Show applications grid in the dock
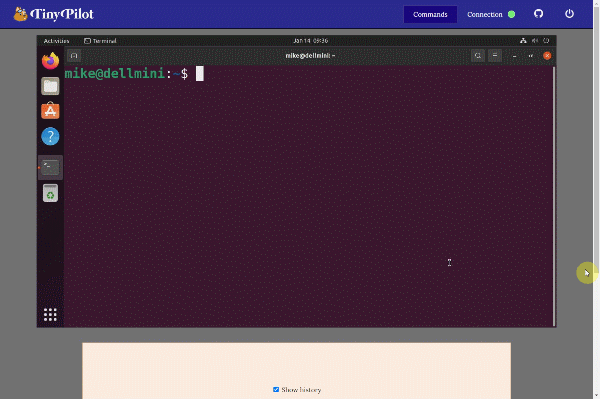The width and height of the screenshot is (600, 399). tap(50, 314)
